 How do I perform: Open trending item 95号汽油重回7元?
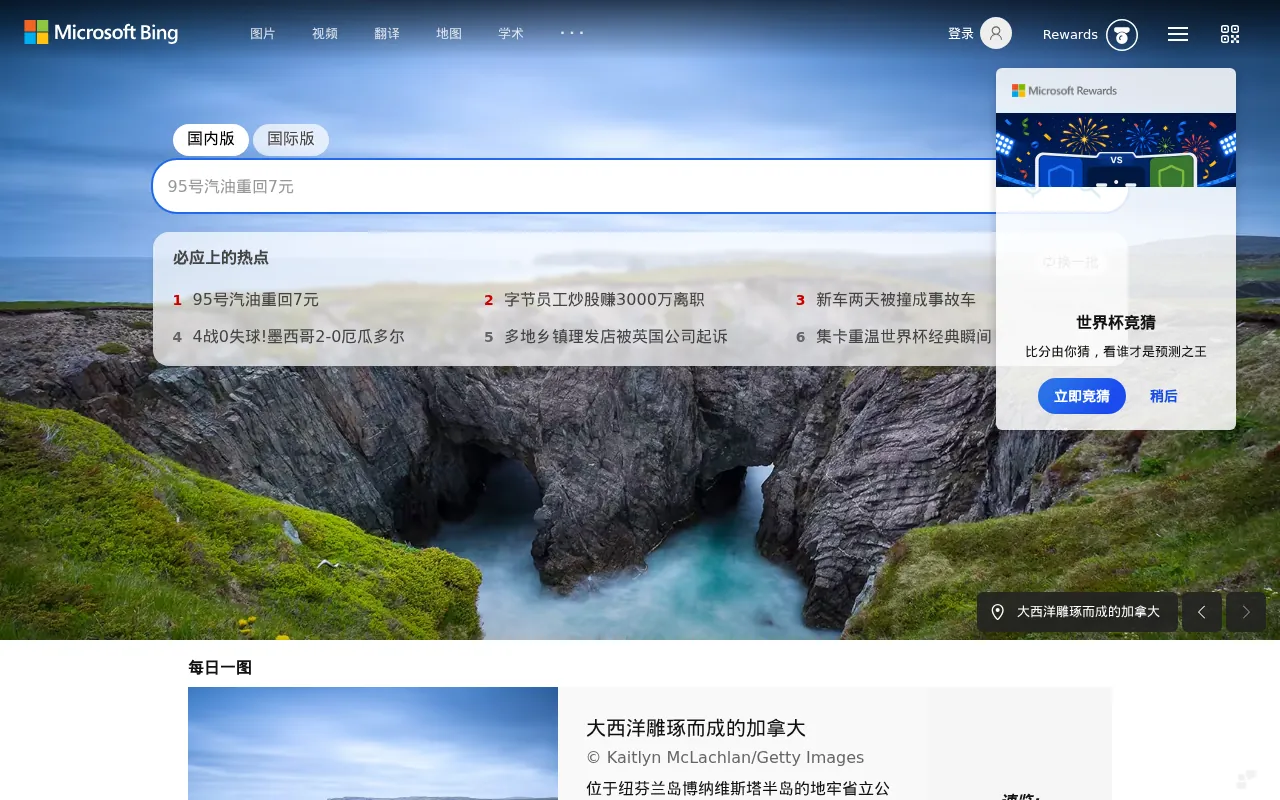click(256, 299)
